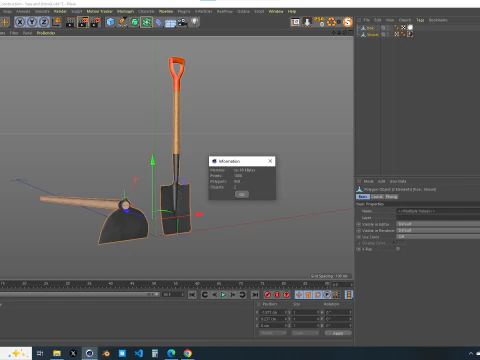Enable the X-Ray checkbox
Screen dimensions: 480x360
(x=398, y=249)
